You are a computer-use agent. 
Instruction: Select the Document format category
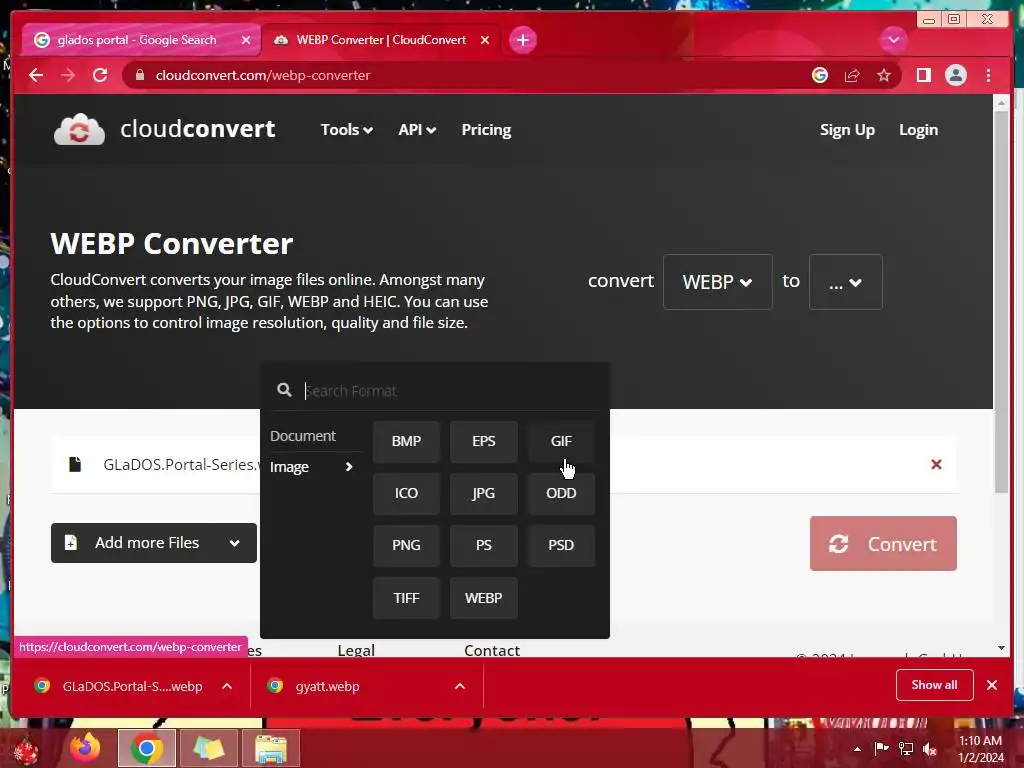click(302, 436)
